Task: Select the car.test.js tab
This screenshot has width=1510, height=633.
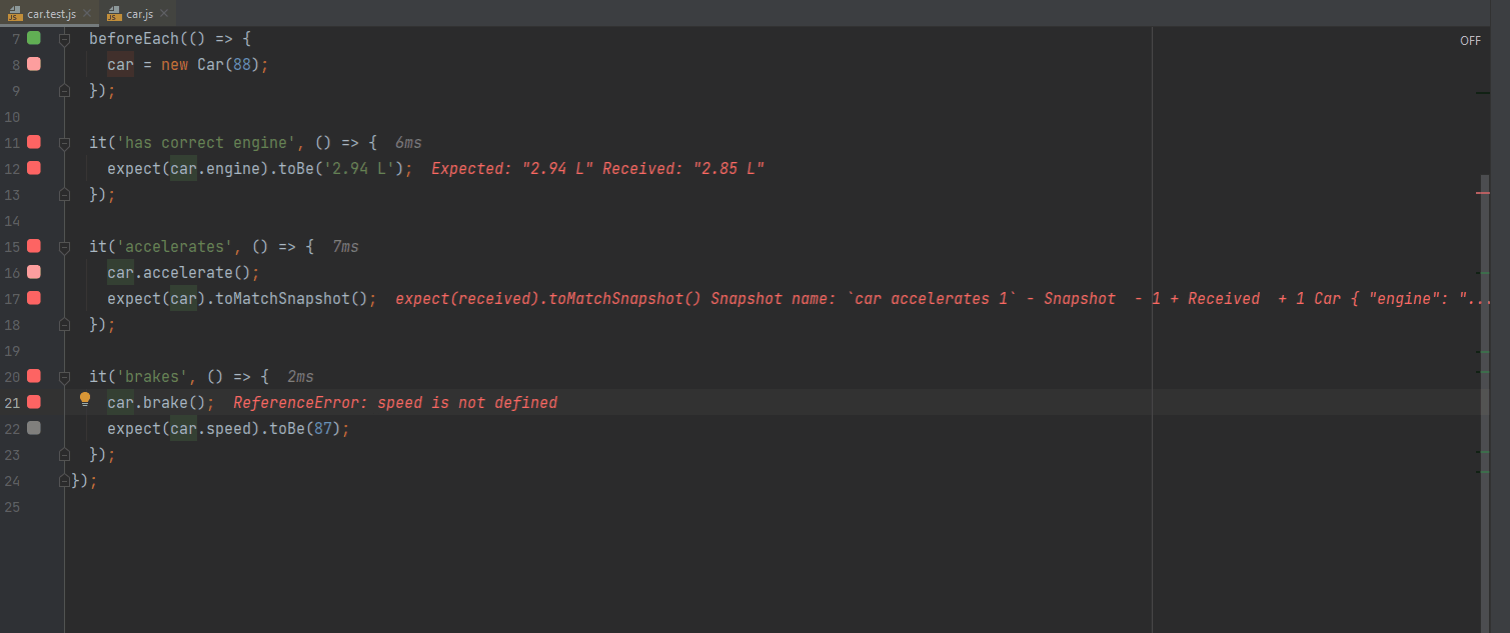Action: coord(51,13)
